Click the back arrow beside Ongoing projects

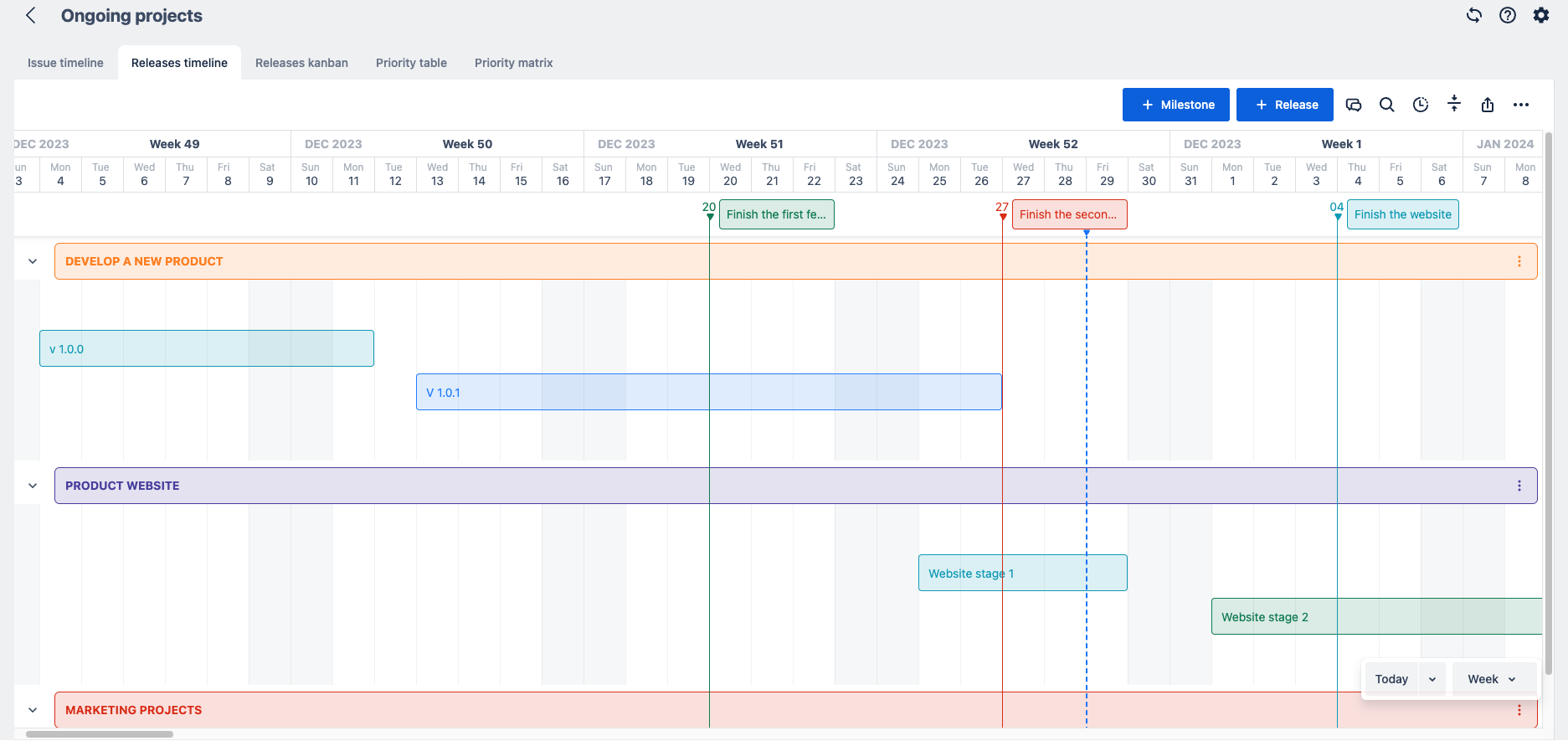[31, 16]
